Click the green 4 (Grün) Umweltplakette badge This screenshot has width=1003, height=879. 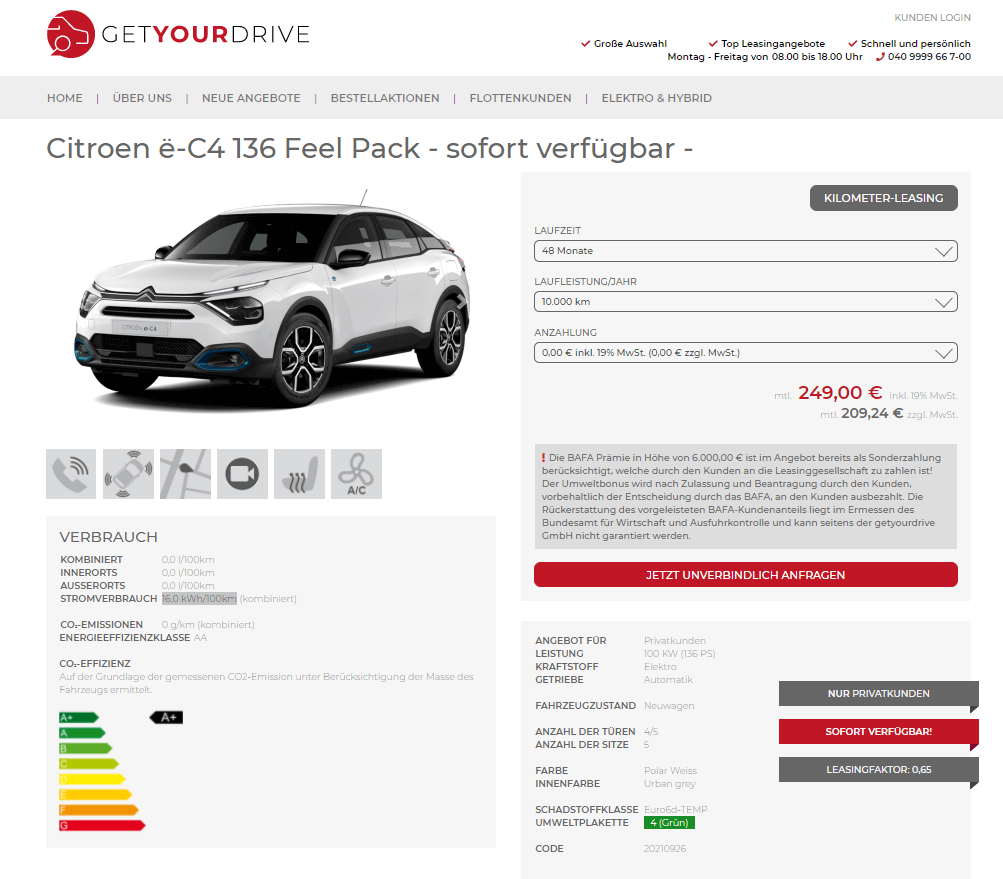669,823
